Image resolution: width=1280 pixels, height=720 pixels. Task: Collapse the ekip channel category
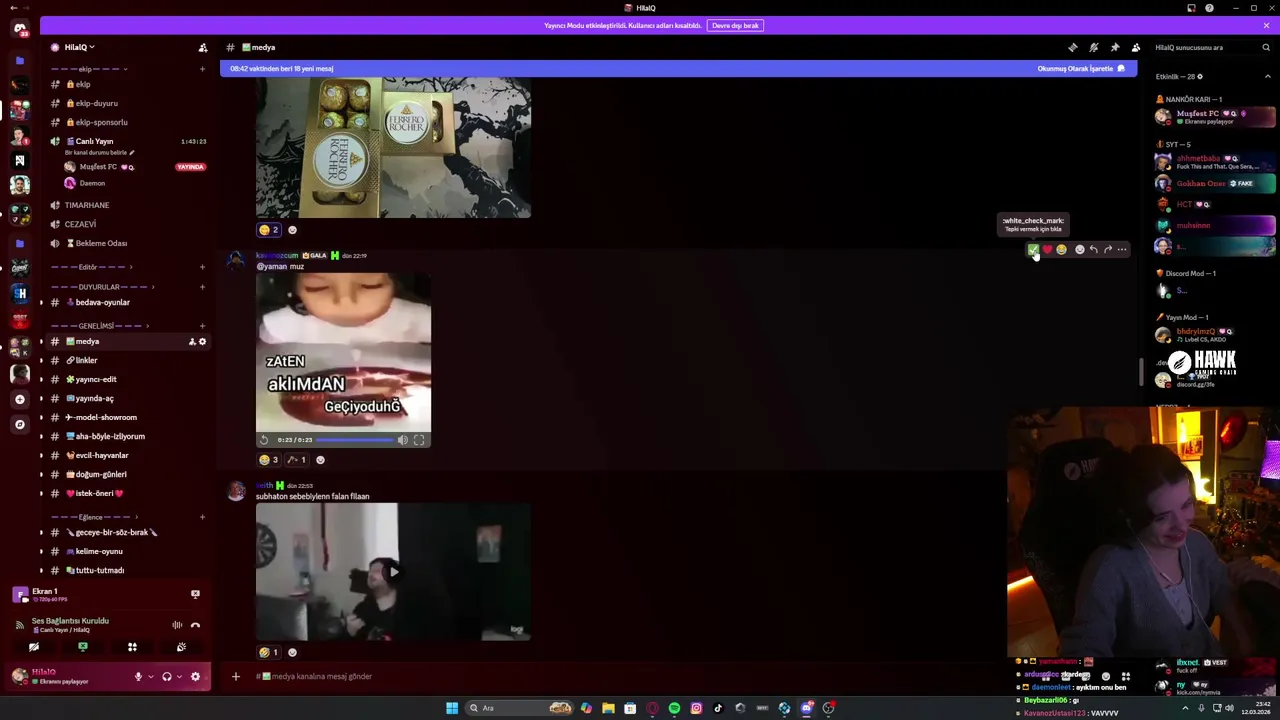(x=90, y=69)
